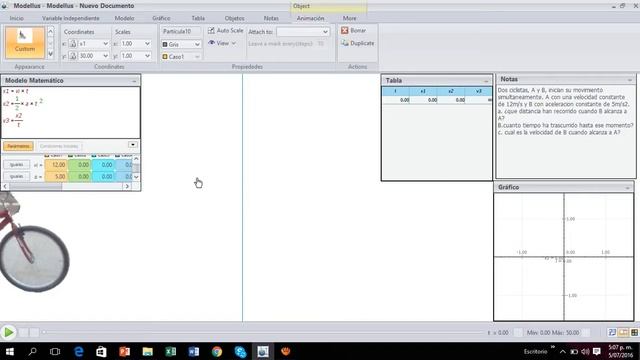Collapse the Gráfico panel
640x360 pixels.
(x=627, y=187)
